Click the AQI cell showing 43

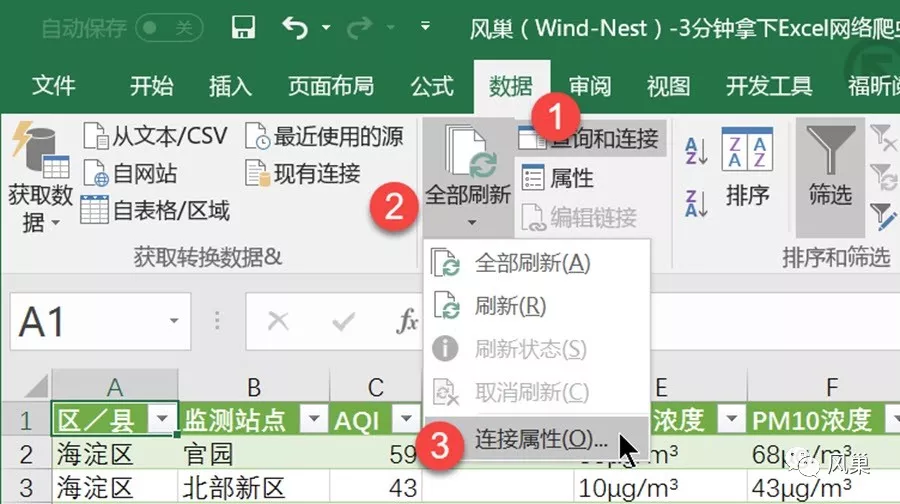click(375, 487)
